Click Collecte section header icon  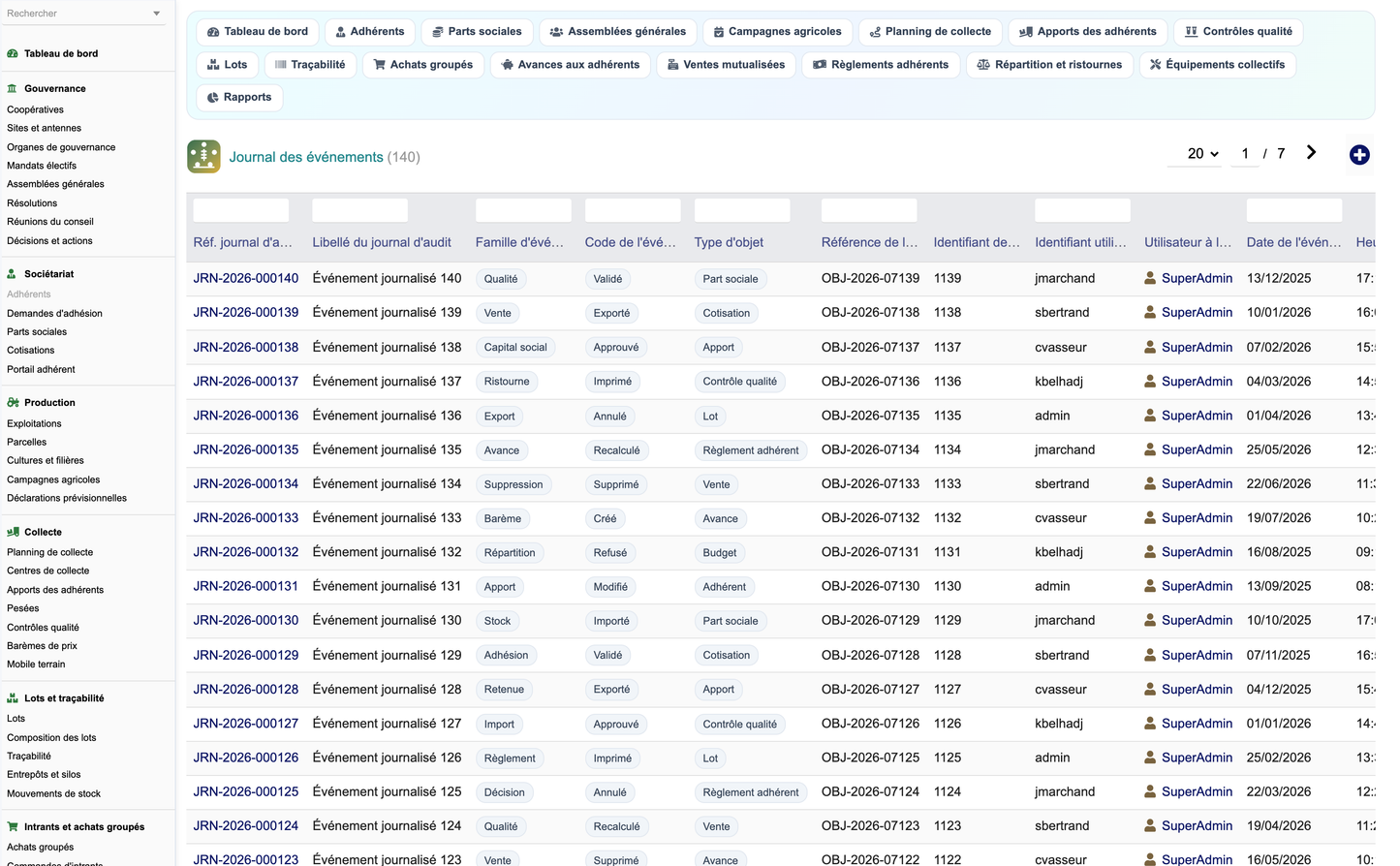(x=13, y=532)
